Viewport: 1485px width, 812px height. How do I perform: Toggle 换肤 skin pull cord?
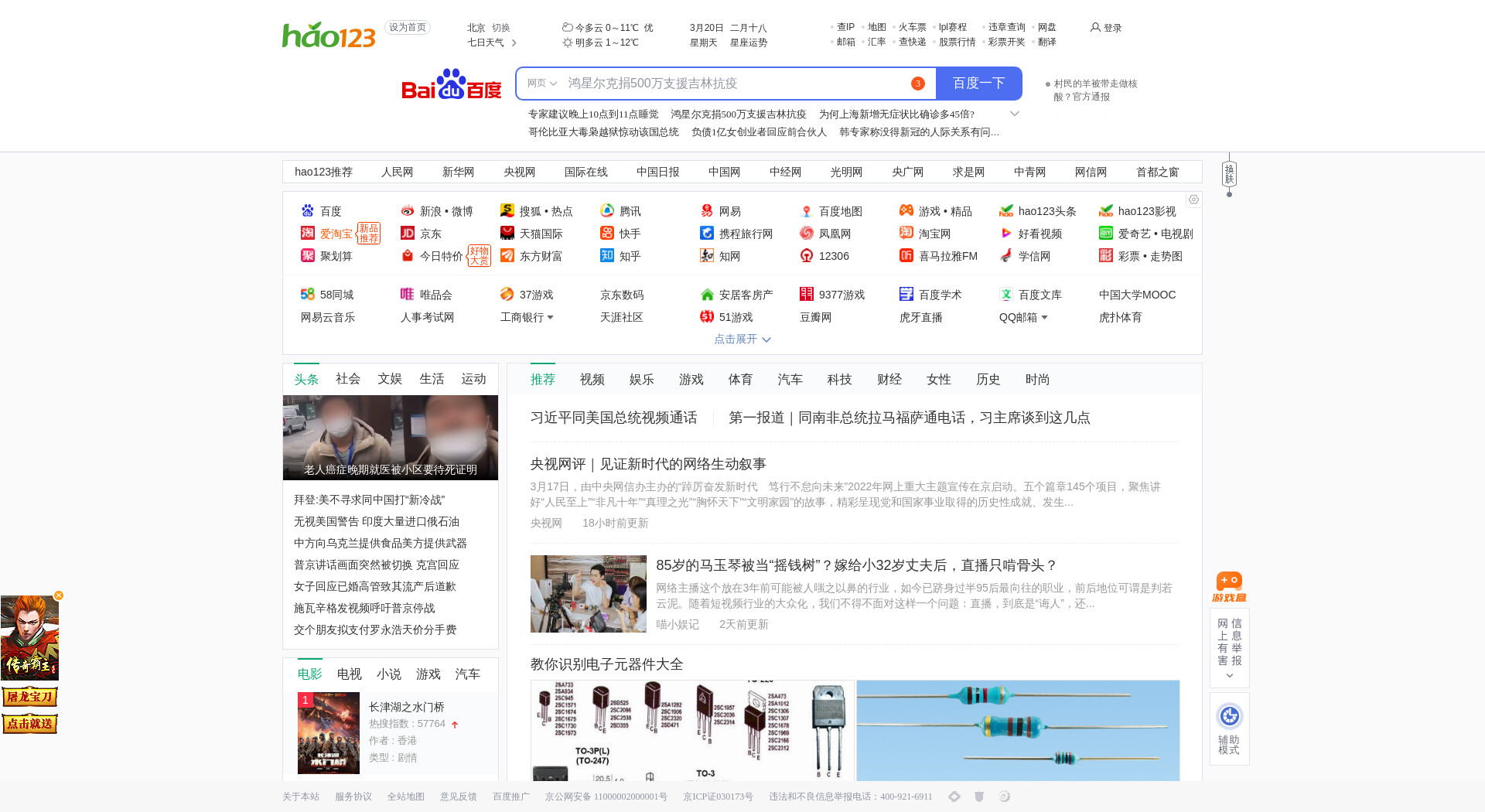coord(1229,175)
